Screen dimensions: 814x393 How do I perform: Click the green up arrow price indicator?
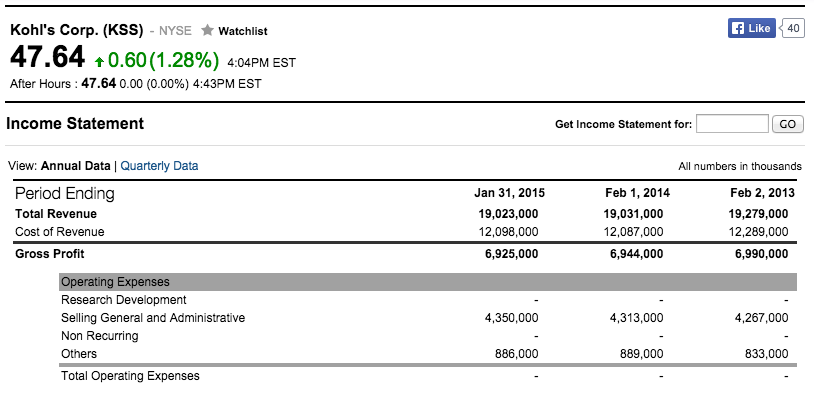pos(99,62)
